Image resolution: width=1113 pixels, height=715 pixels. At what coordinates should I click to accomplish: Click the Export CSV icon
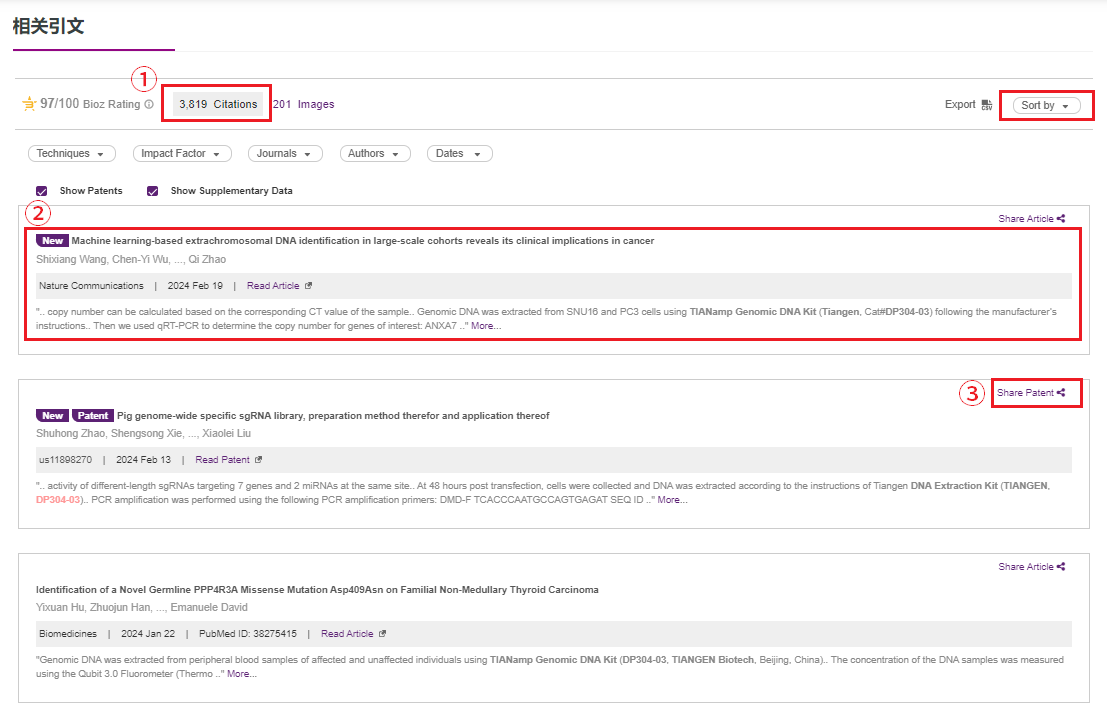[986, 105]
